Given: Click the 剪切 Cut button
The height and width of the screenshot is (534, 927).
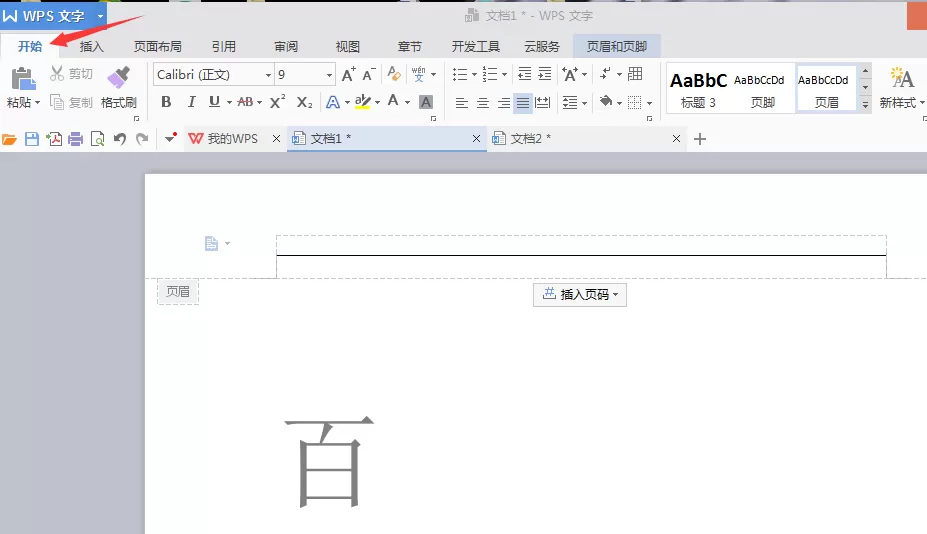Looking at the screenshot, I should [x=72, y=74].
